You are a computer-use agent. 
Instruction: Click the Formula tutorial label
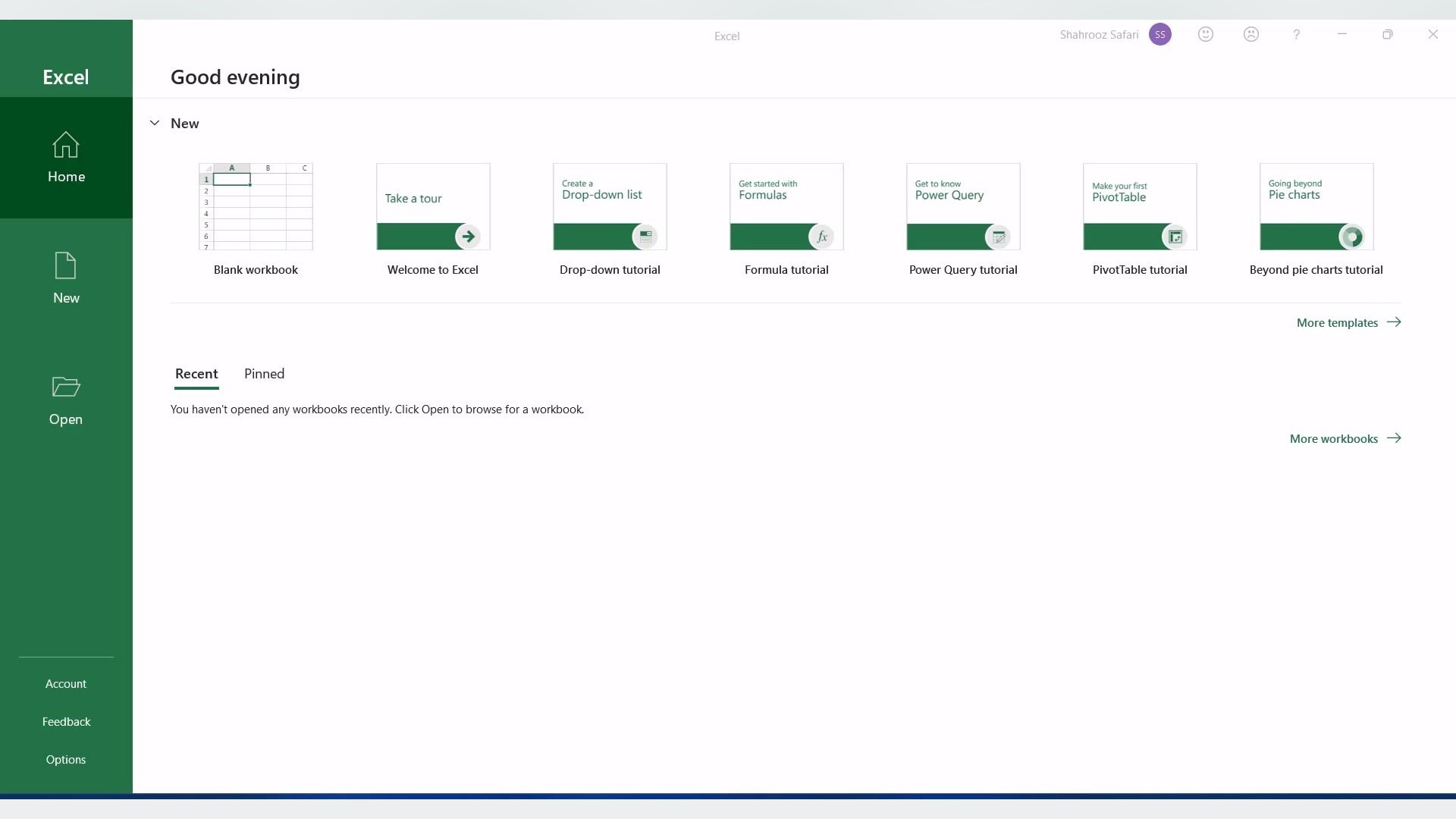click(786, 270)
